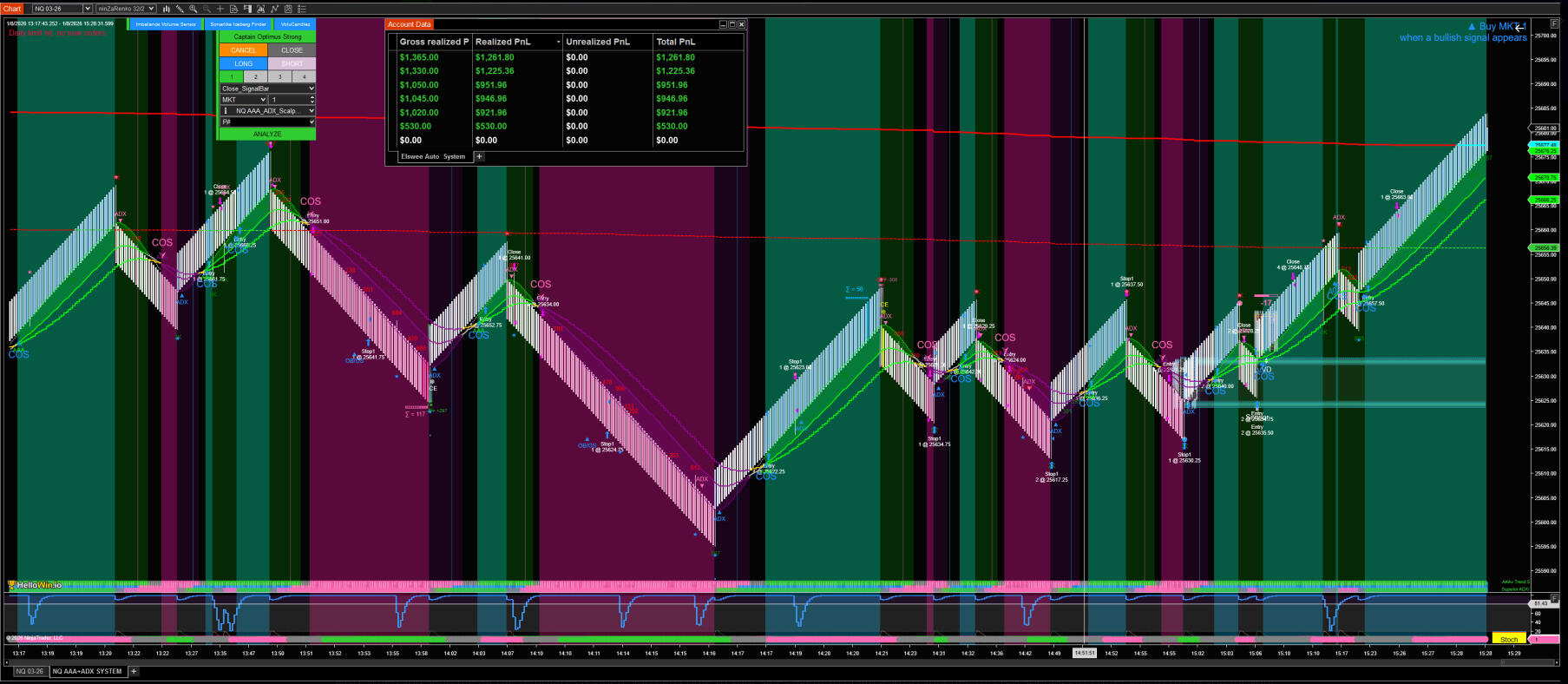Toggle the Sonarlike Iceberg Finder button
This screenshot has height=684, width=1568.
238,24
